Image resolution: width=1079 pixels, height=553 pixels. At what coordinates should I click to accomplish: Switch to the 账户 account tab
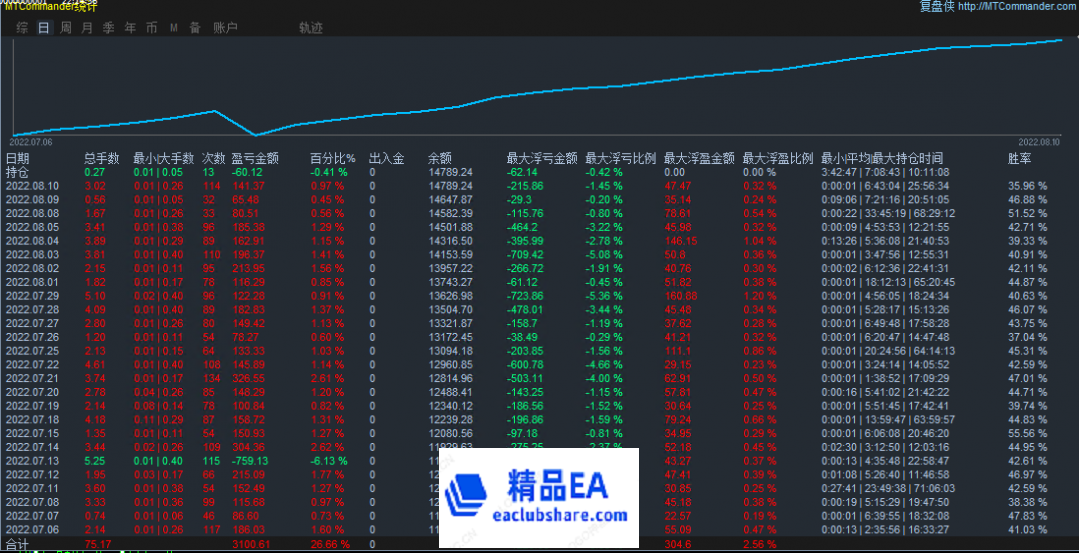tap(225, 28)
